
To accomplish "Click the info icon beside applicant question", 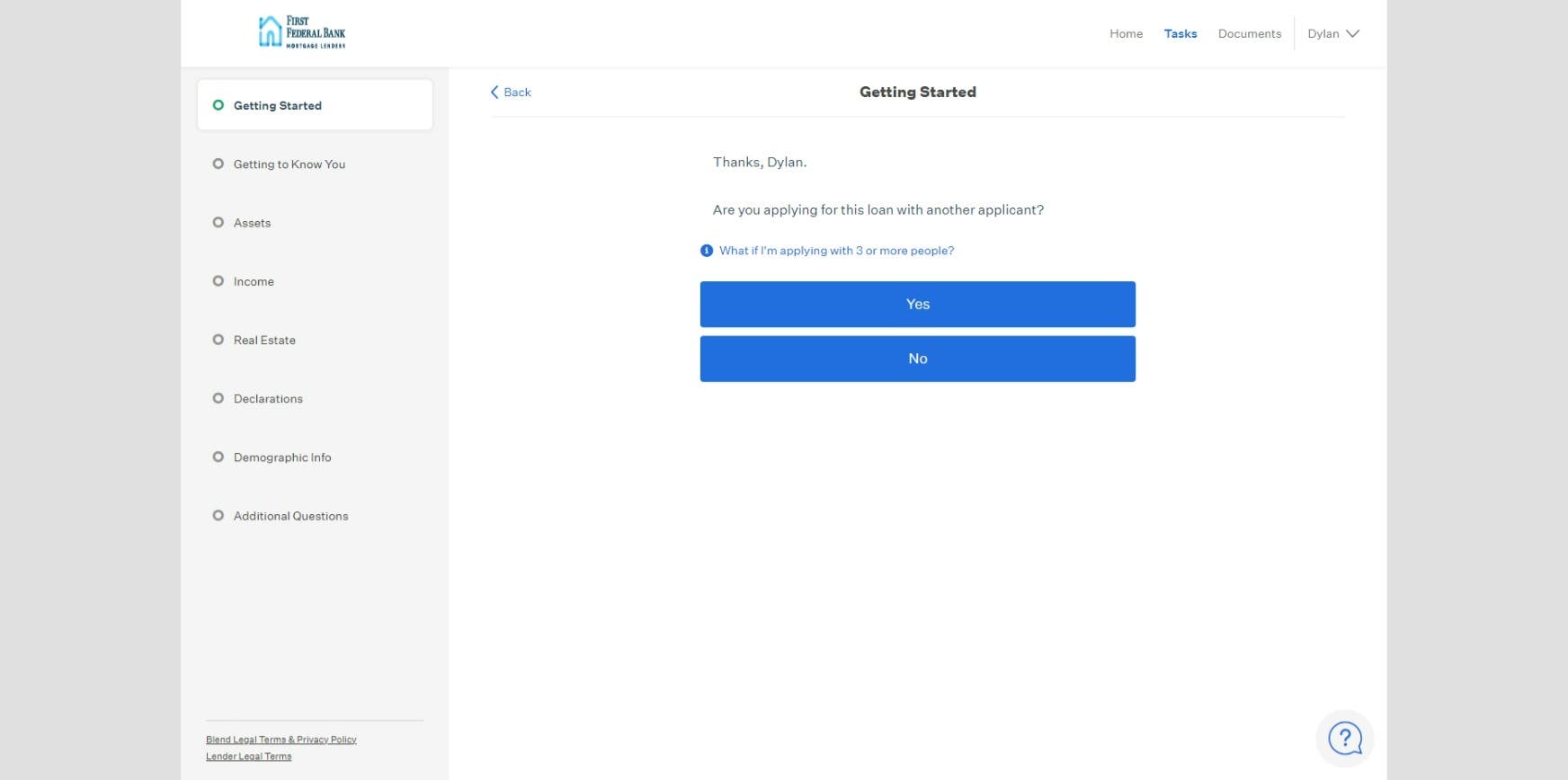I will [x=707, y=251].
